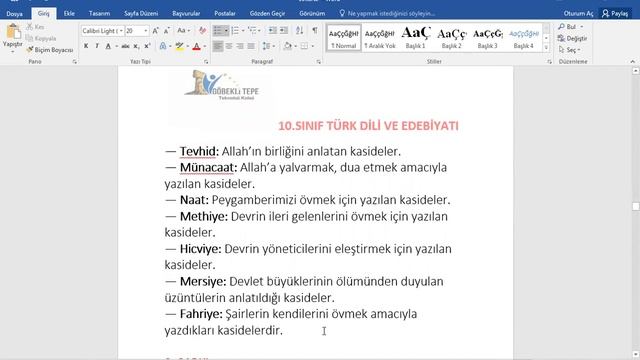Open the Postalar tab
Screen dimensions: 640x360
coord(224,13)
